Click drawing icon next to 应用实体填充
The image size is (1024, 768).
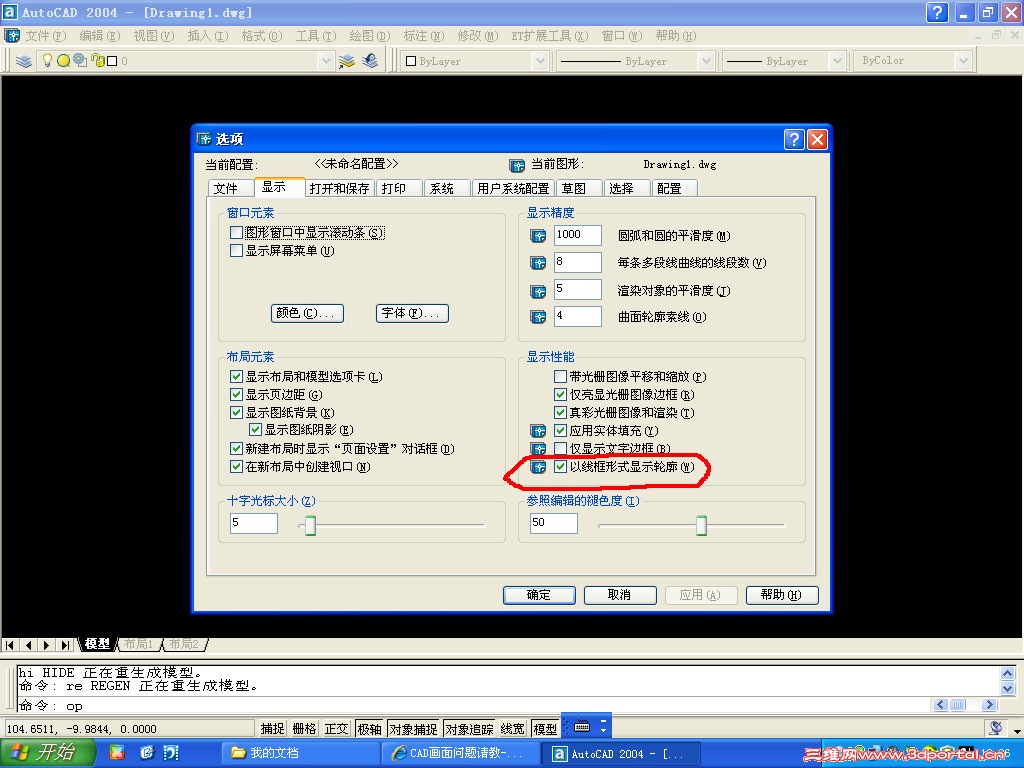click(x=538, y=430)
